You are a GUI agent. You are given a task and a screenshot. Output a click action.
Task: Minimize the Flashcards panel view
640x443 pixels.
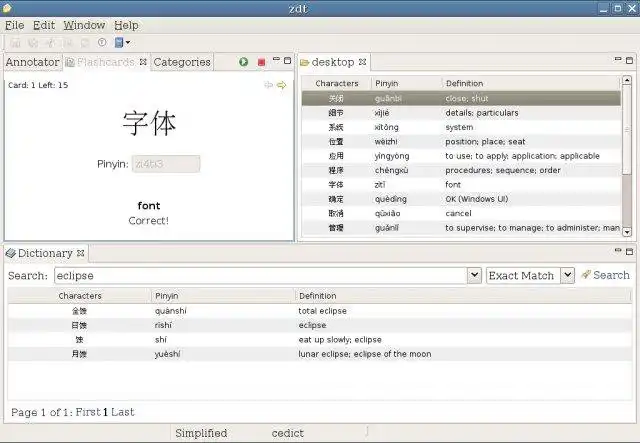276,61
